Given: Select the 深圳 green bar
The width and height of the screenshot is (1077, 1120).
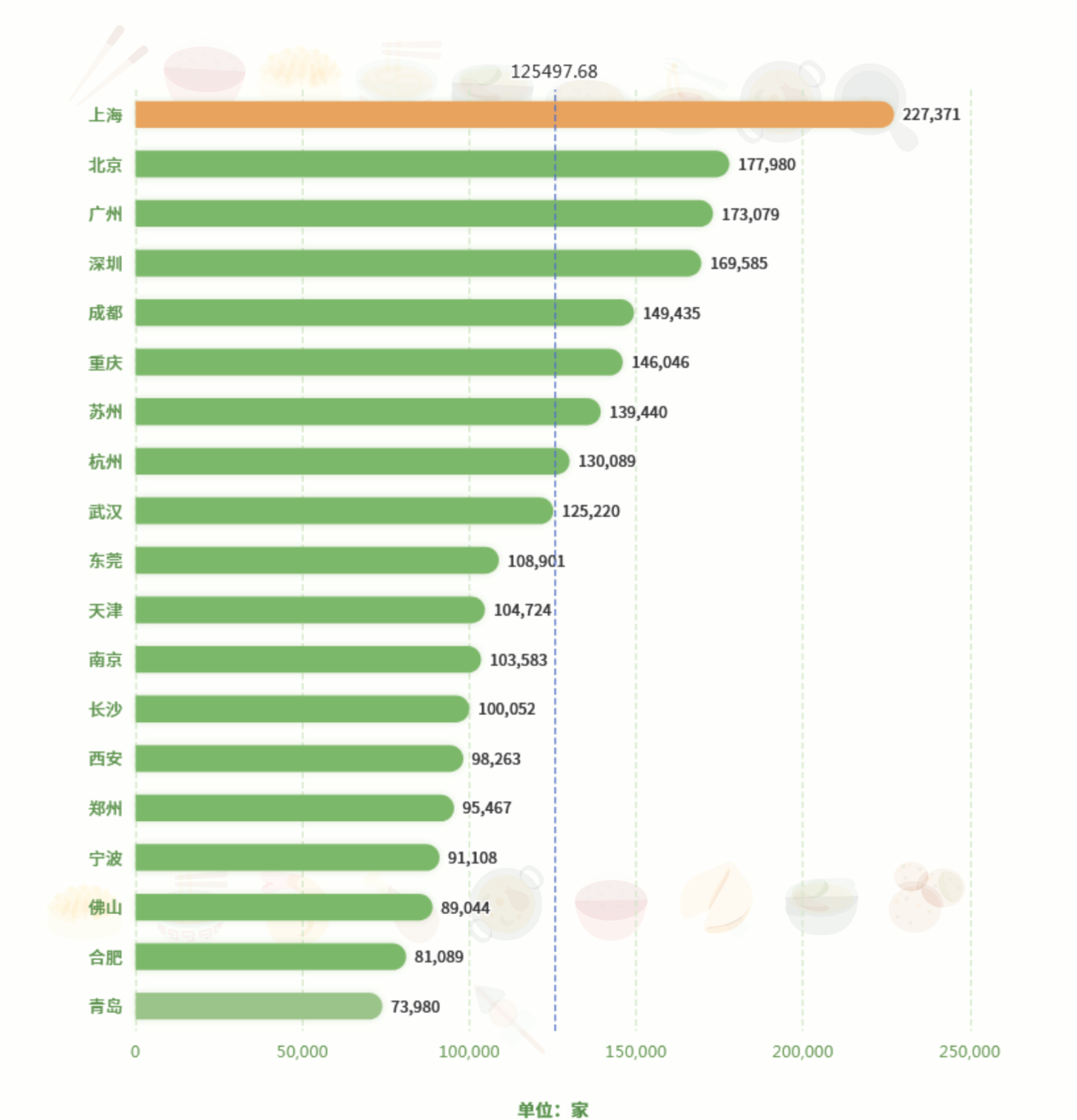Looking at the screenshot, I should coord(418,263).
